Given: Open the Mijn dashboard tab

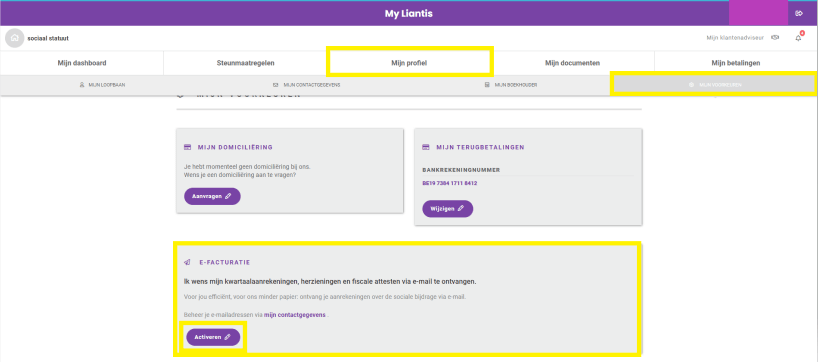Looking at the screenshot, I should 82,63.
